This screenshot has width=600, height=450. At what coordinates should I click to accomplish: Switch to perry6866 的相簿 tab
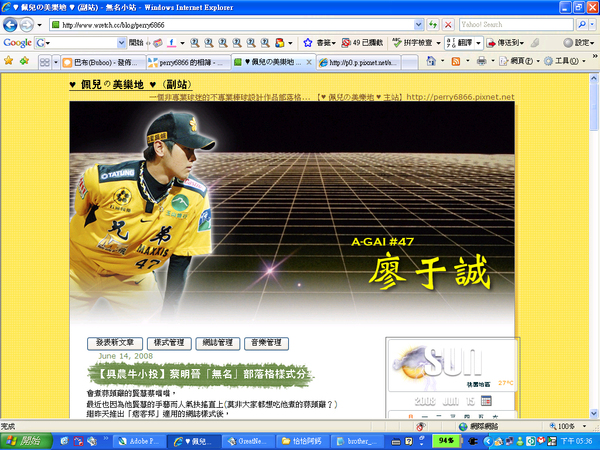click(188, 62)
